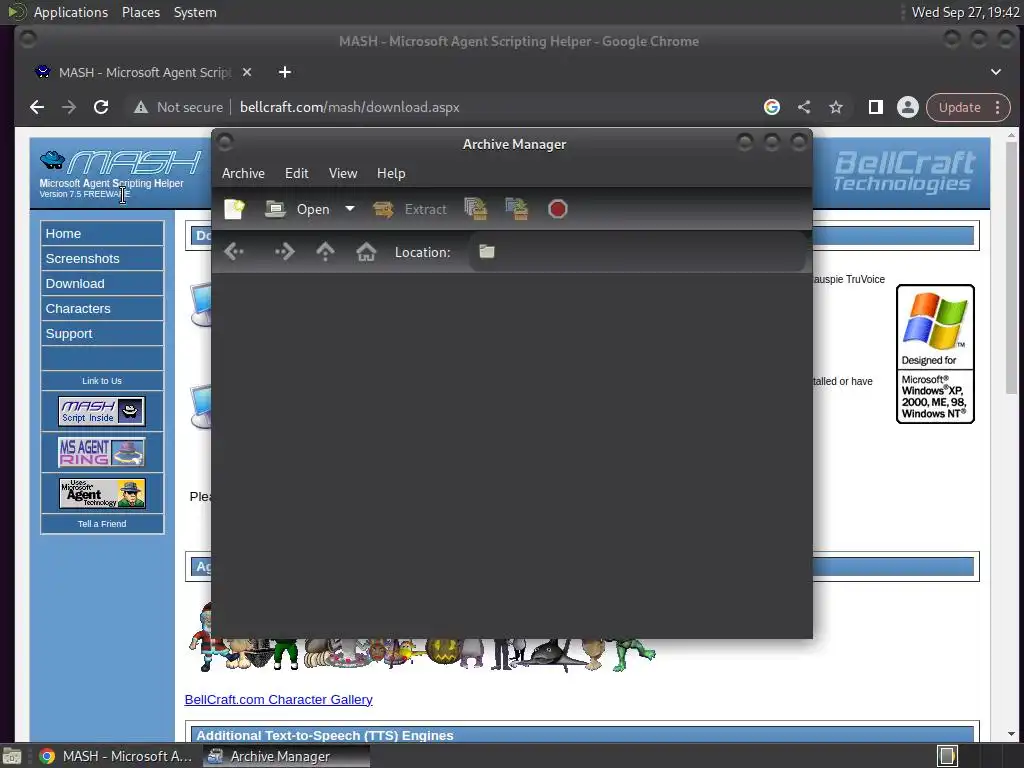Go to archive home location
This screenshot has height=768, width=1024.
tap(366, 251)
